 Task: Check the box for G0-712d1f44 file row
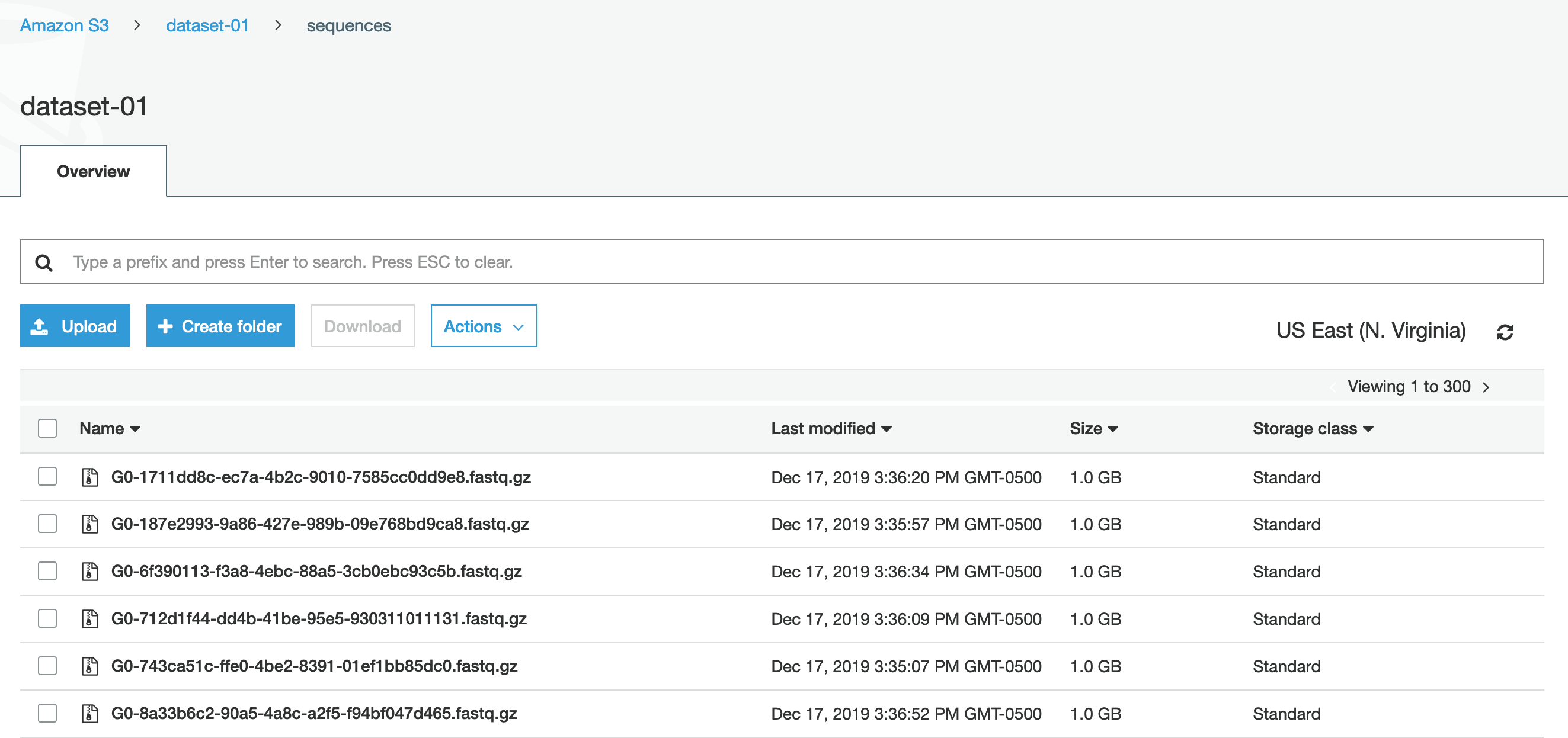pos(47,619)
